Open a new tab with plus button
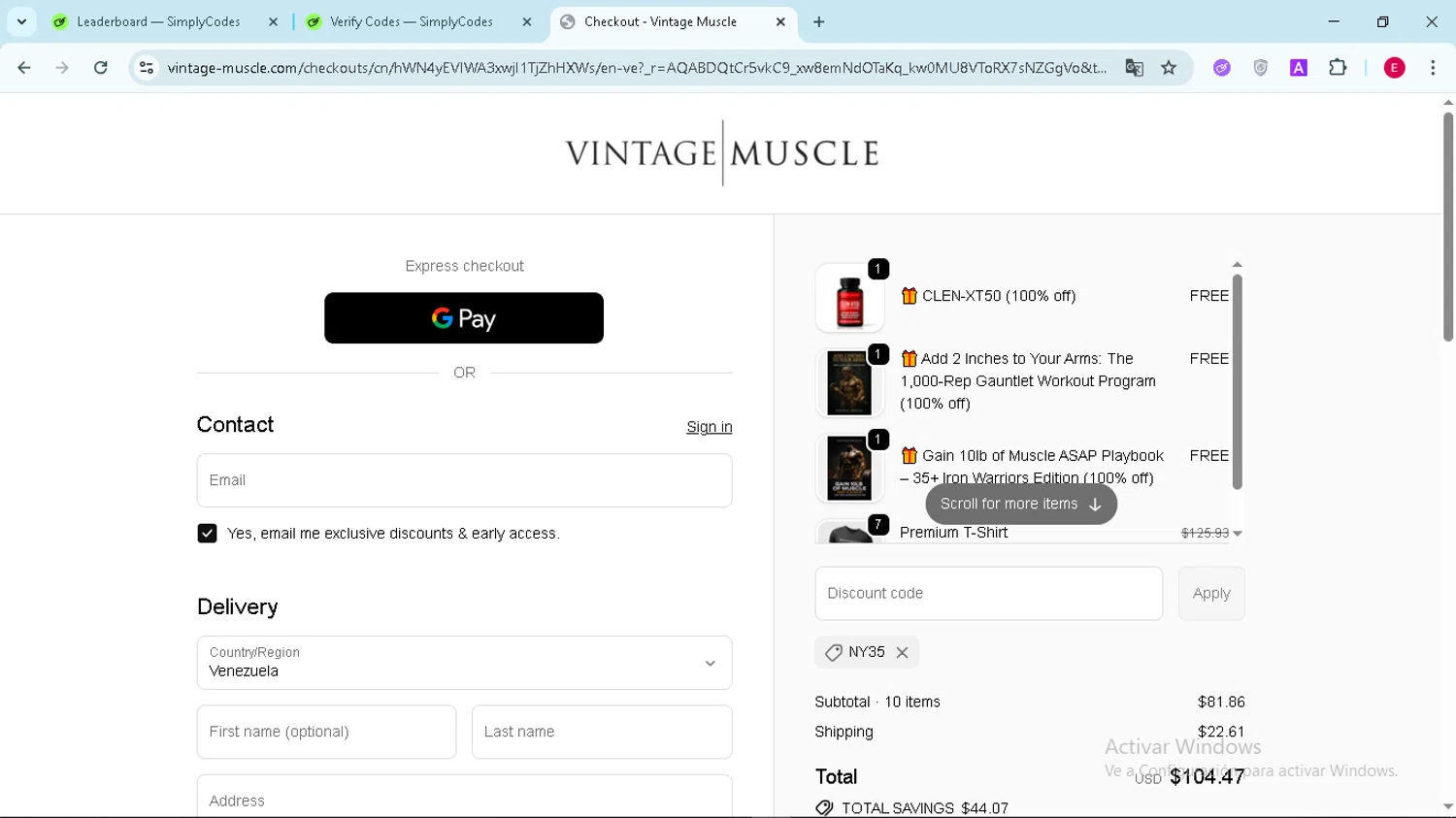Screen dimensions: 1456x818 point(819,21)
